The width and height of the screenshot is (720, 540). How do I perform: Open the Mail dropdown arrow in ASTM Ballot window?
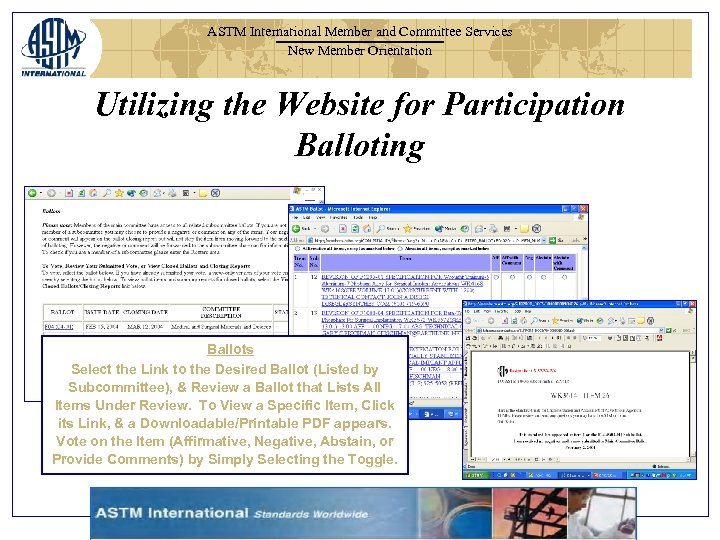click(x=485, y=229)
